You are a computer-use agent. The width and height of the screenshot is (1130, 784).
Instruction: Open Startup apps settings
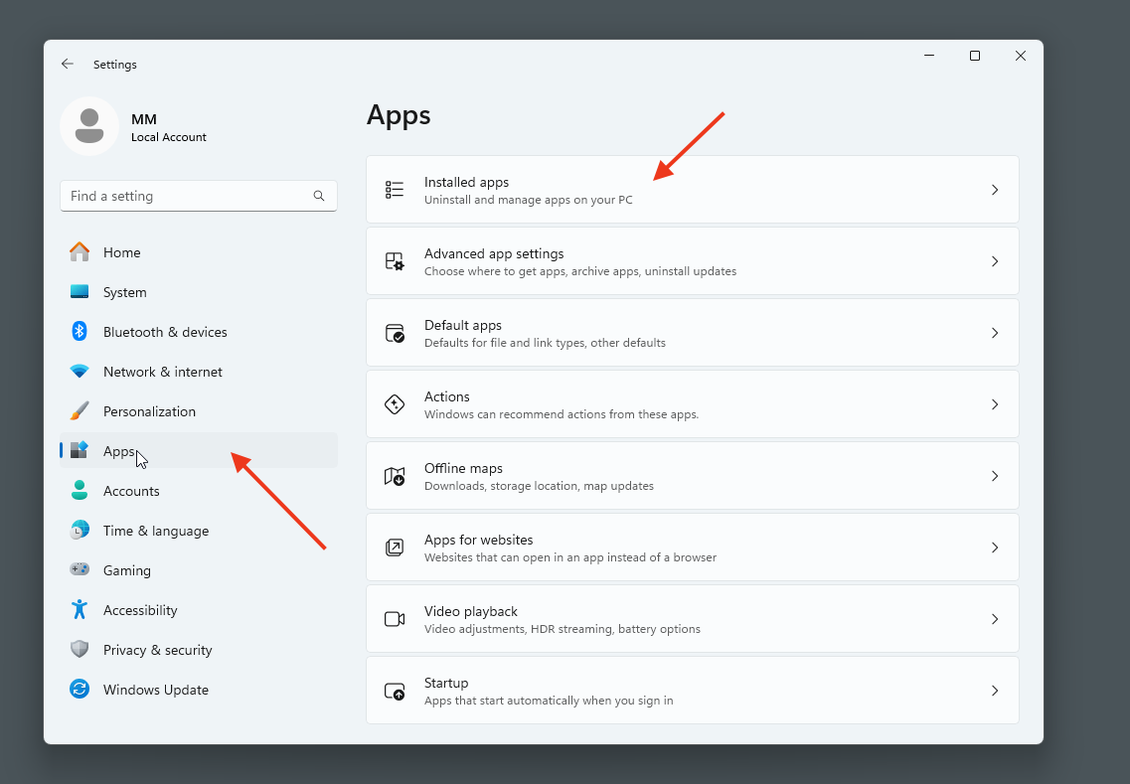pyautogui.click(x=693, y=690)
